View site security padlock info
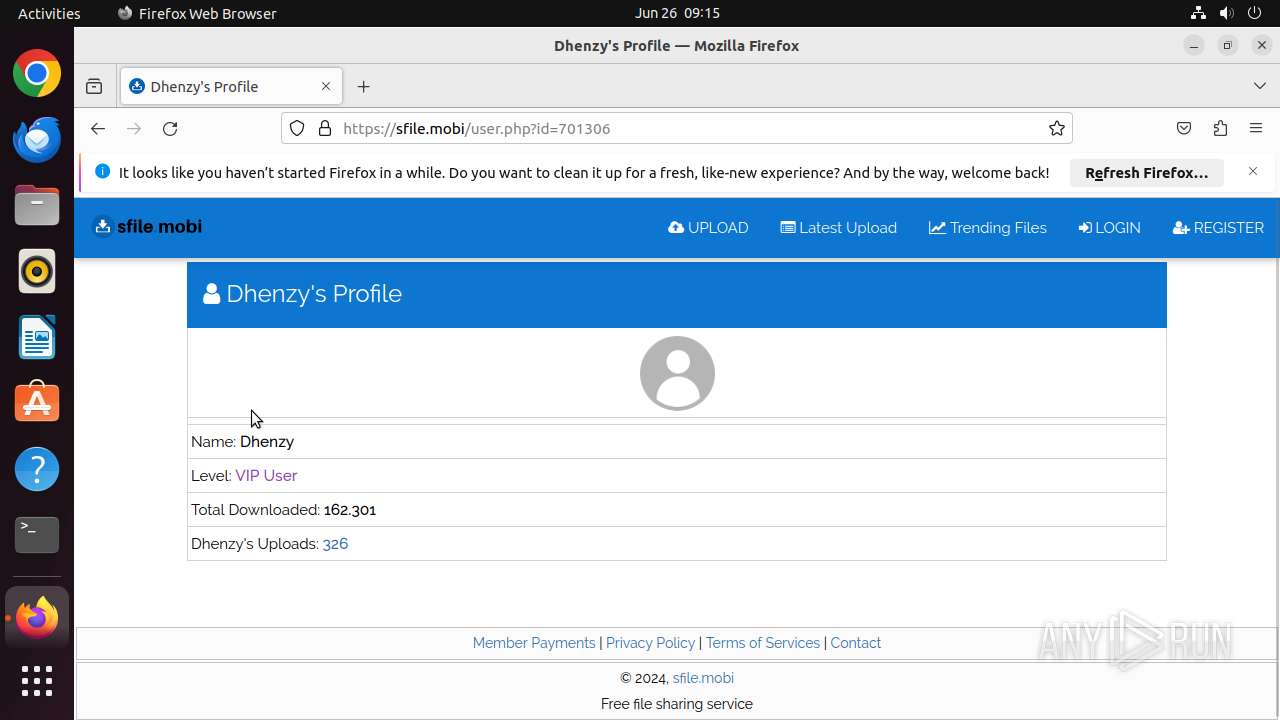The image size is (1280, 720). [324, 129]
